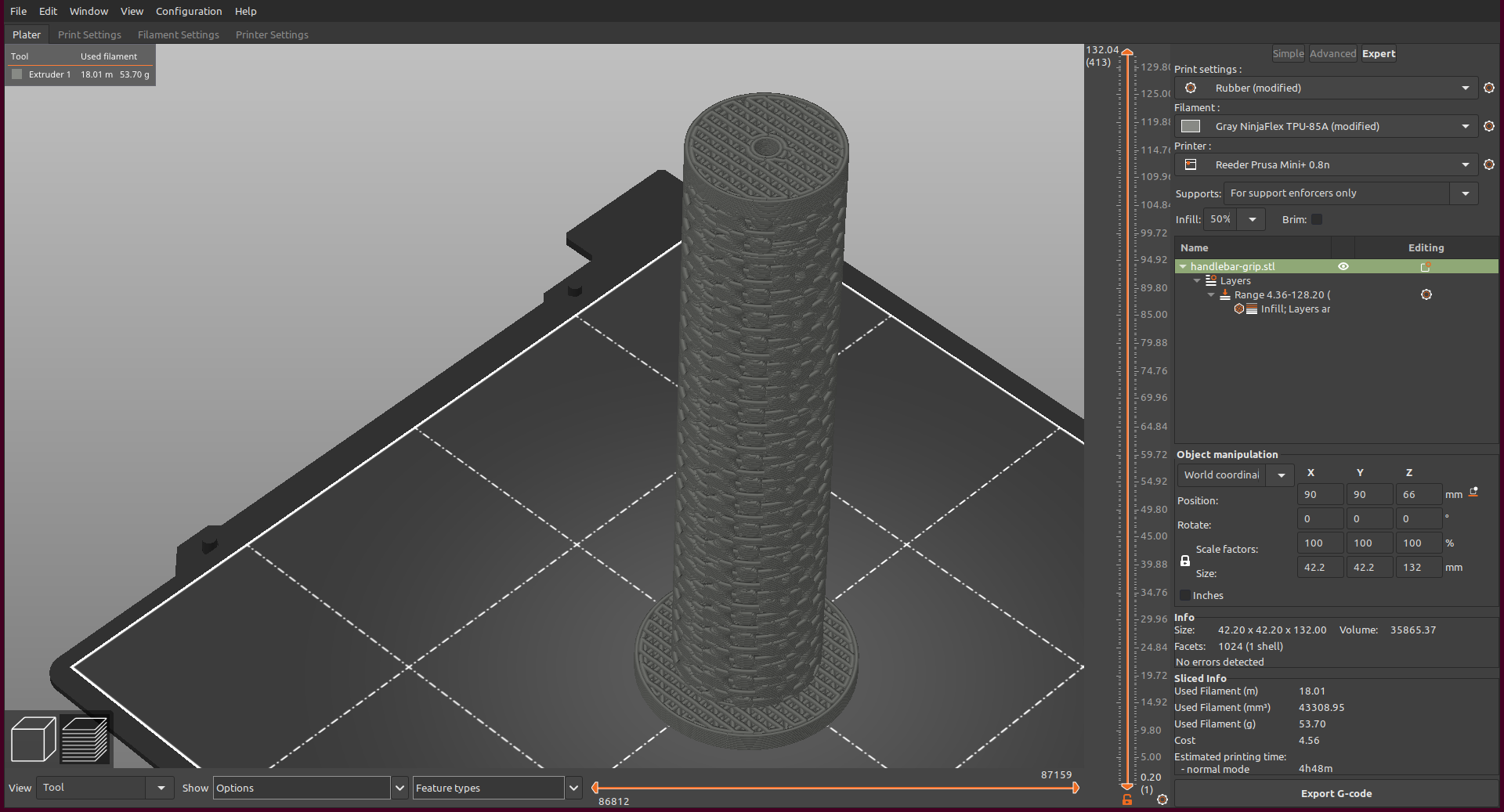Click the gray filament color swatch
This screenshot has width=1504, height=812.
pos(1191,126)
